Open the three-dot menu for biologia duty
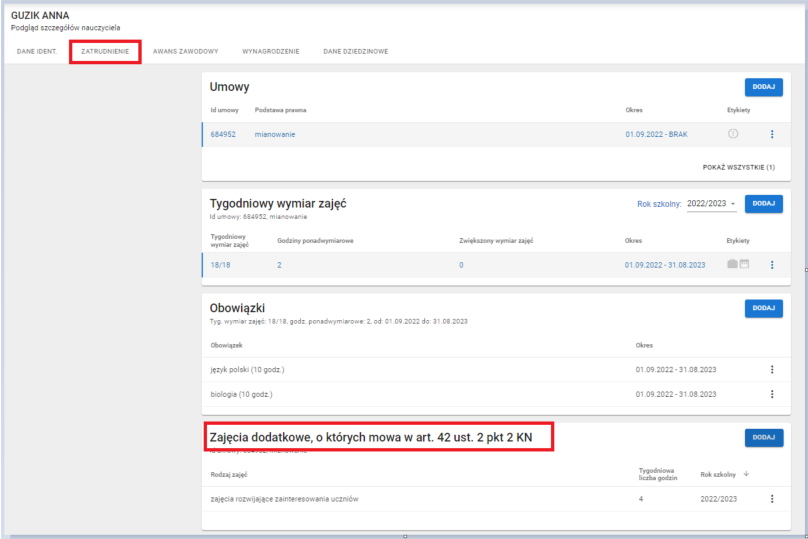The image size is (808, 539). point(771,394)
